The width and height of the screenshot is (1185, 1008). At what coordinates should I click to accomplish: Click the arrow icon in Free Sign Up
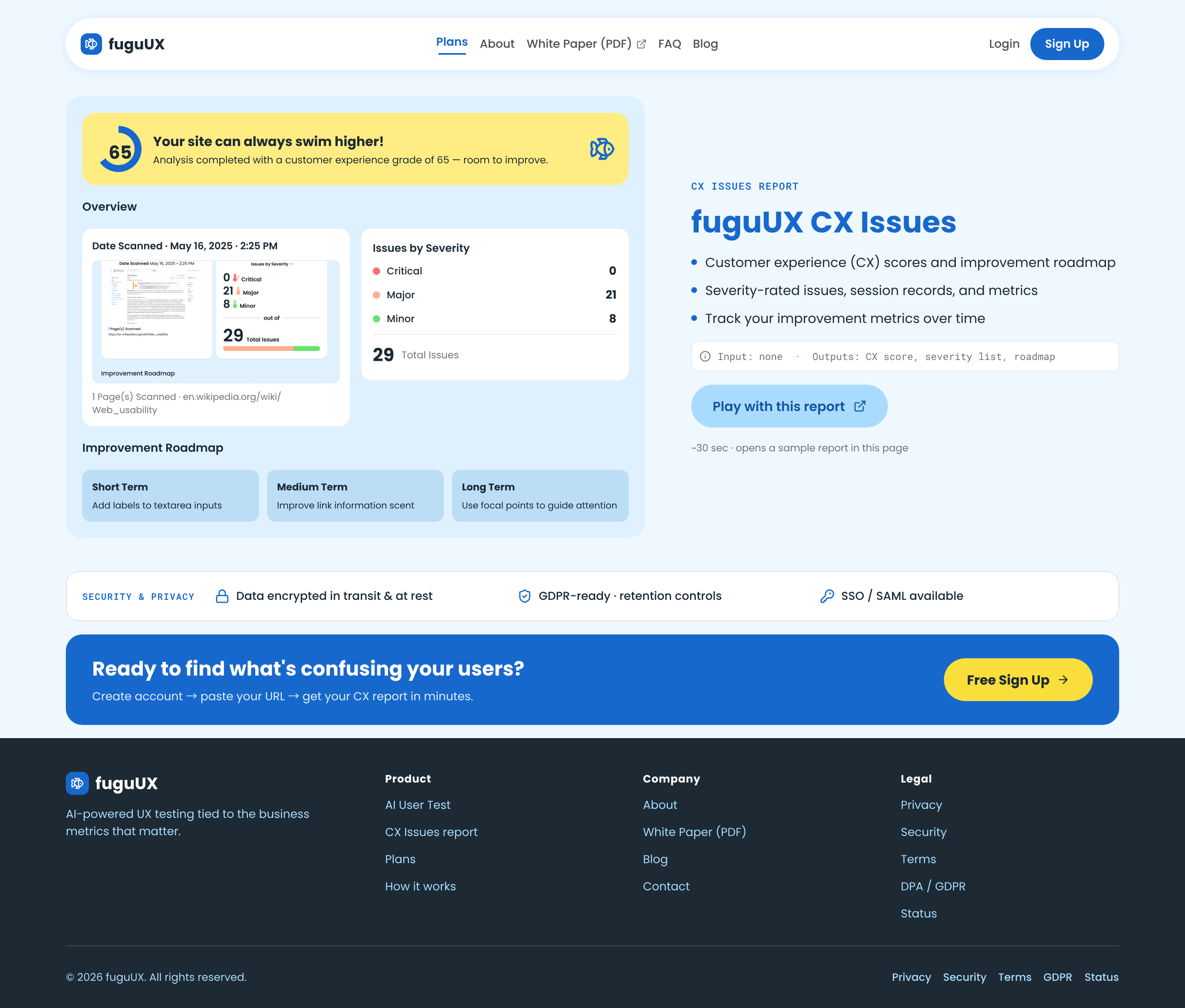point(1063,680)
